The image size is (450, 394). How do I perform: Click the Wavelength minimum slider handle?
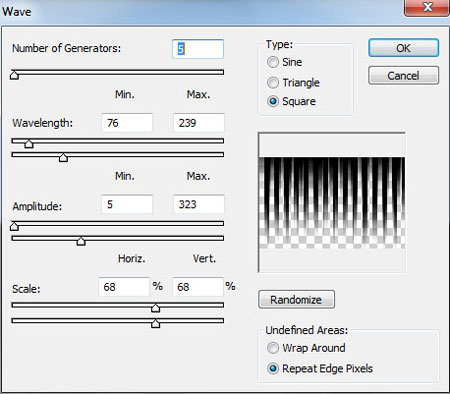point(29,143)
